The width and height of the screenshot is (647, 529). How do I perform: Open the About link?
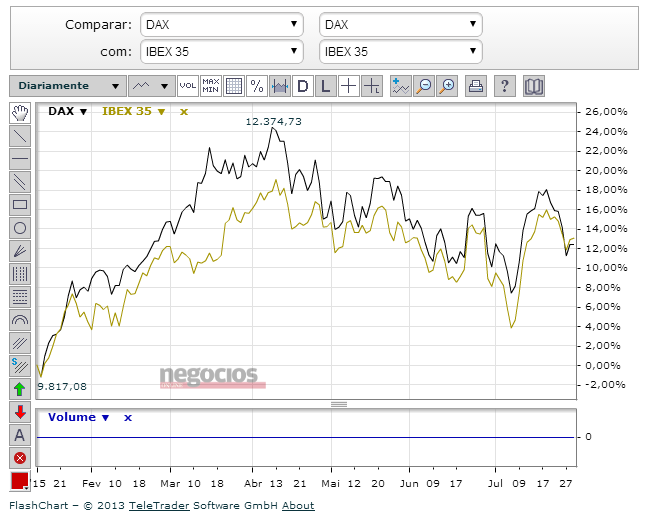[x=298, y=505]
